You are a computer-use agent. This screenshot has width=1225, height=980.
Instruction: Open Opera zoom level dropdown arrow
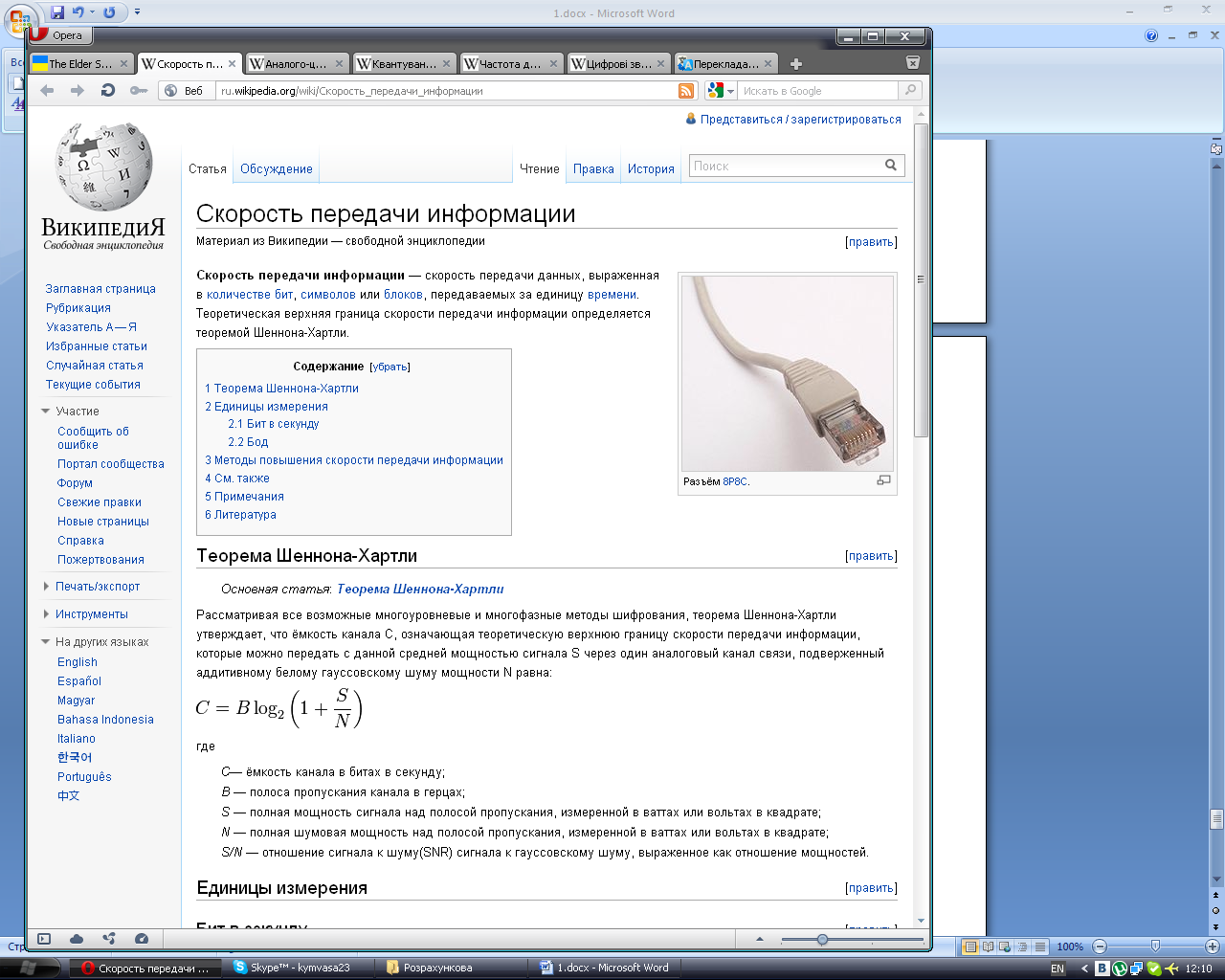(760, 939)
